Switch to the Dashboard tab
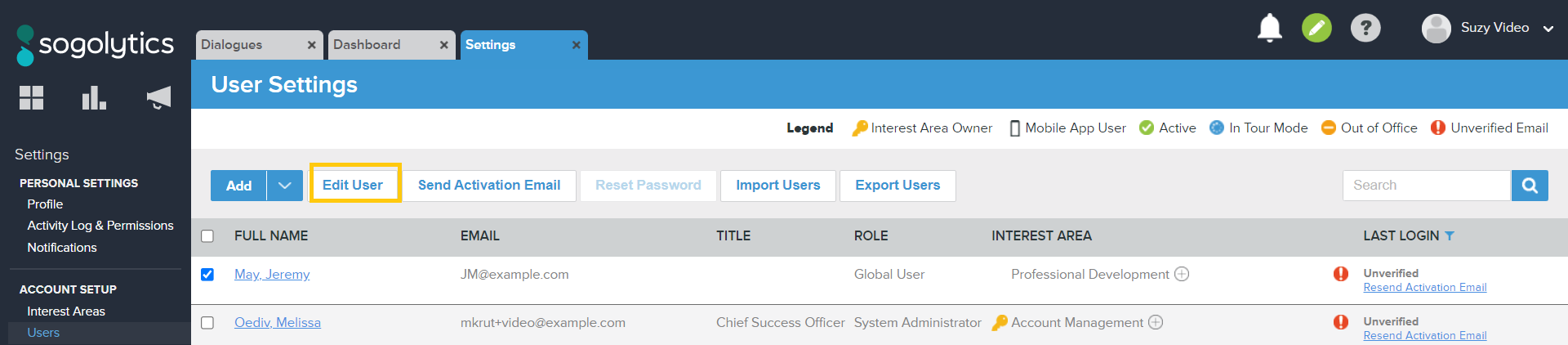1568x345 pixels. 367,45
